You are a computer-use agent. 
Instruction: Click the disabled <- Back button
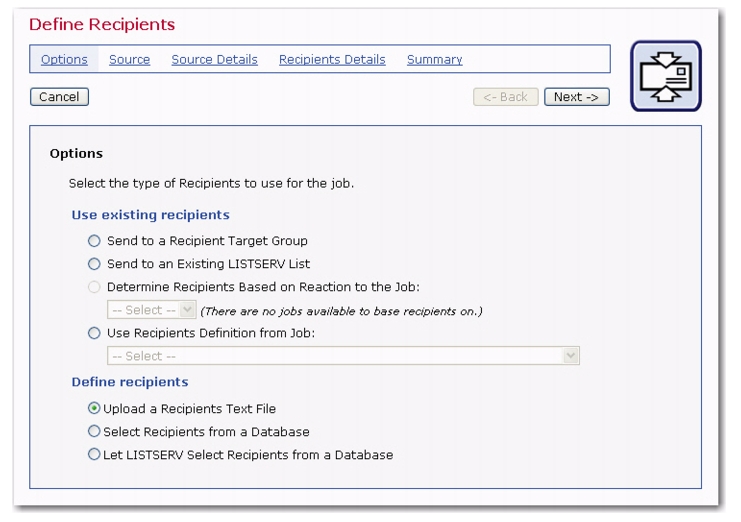coord(506,97)
